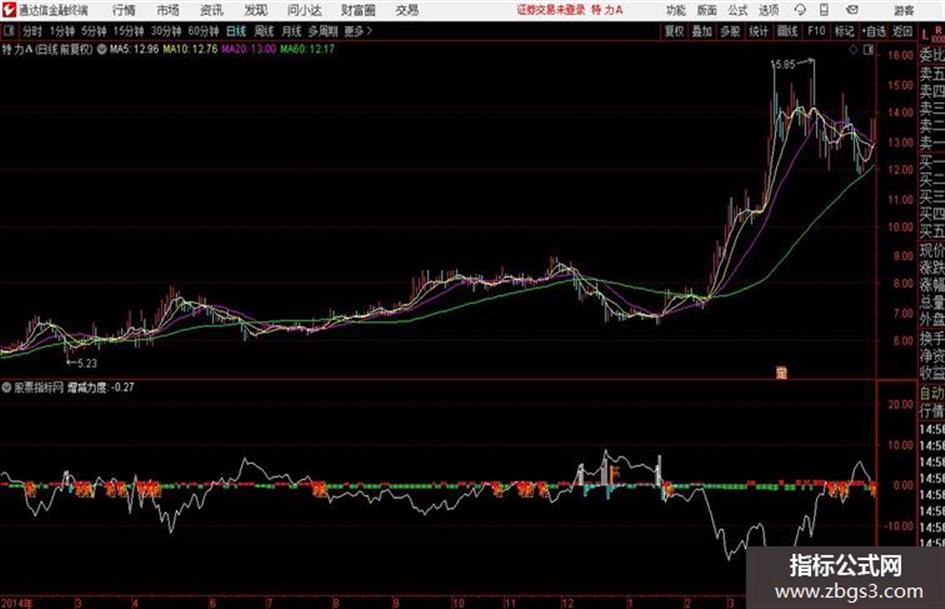Viewport: 945px width, 609px height.
Task: Click the red L icon in right panel
Action: (925, 35)
